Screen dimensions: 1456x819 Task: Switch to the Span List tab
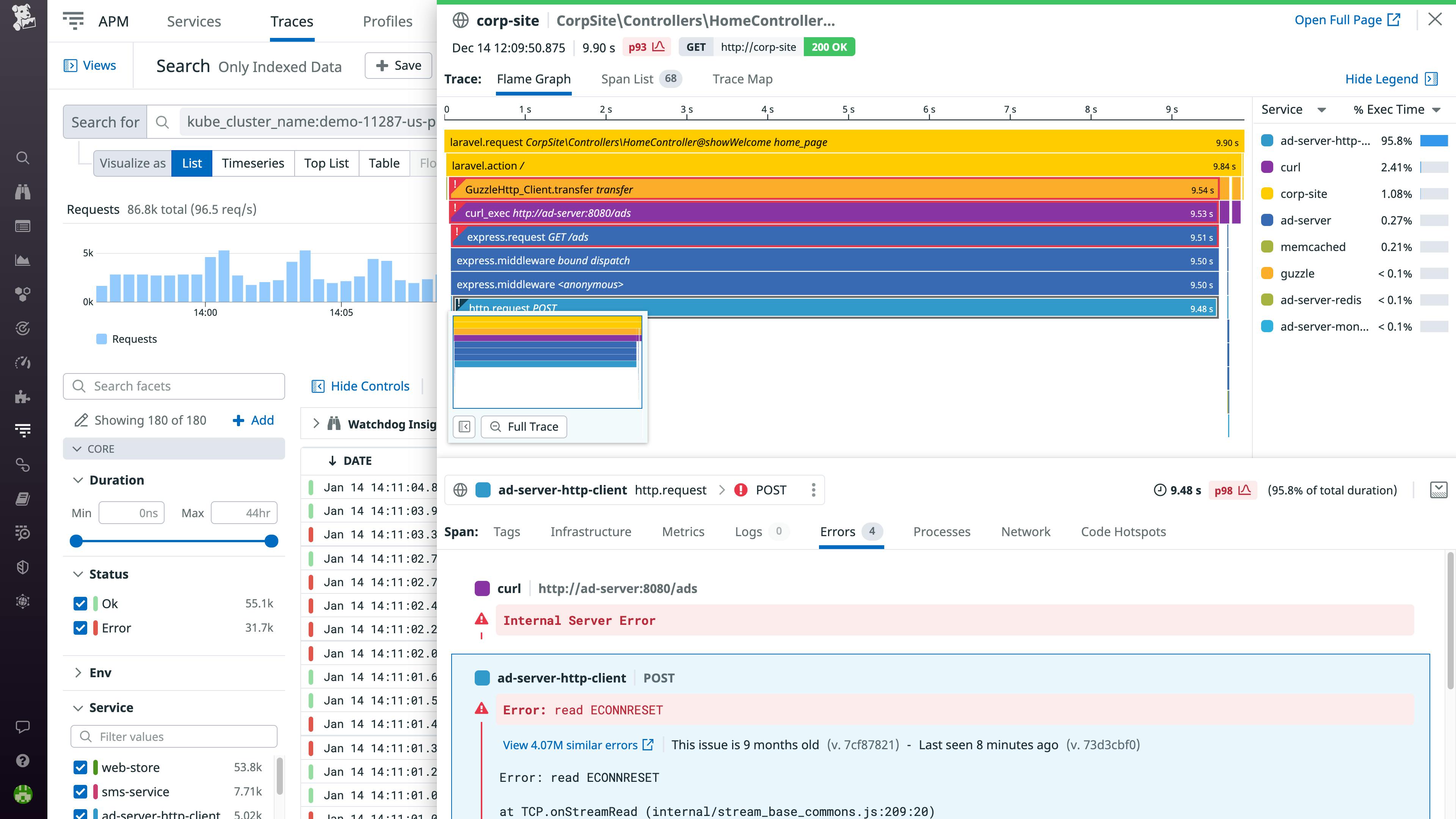pos(627,79)
